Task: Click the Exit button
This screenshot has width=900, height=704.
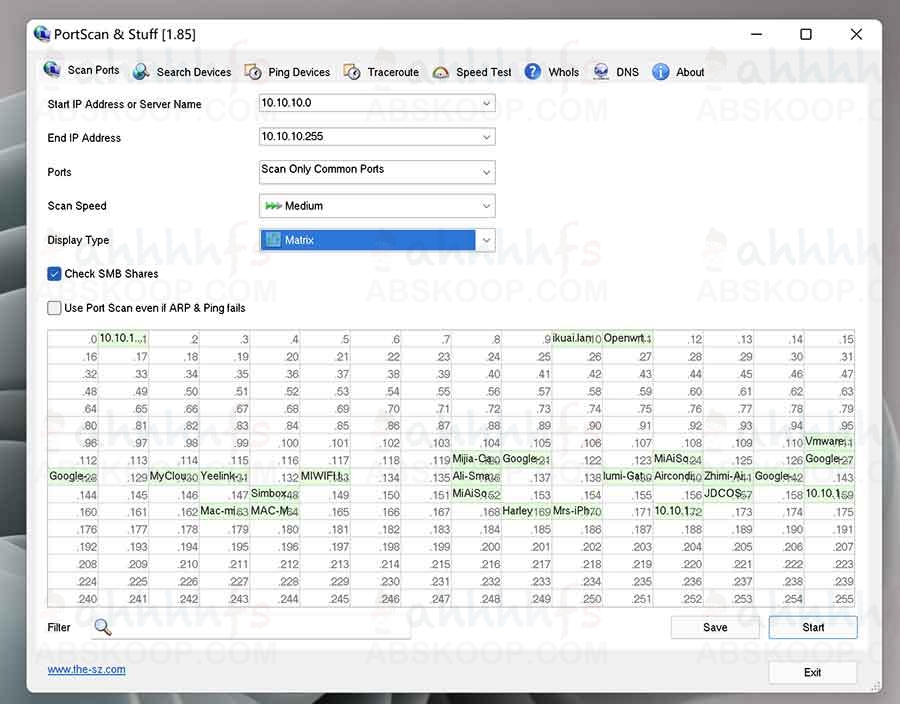Action: (812, 672)
